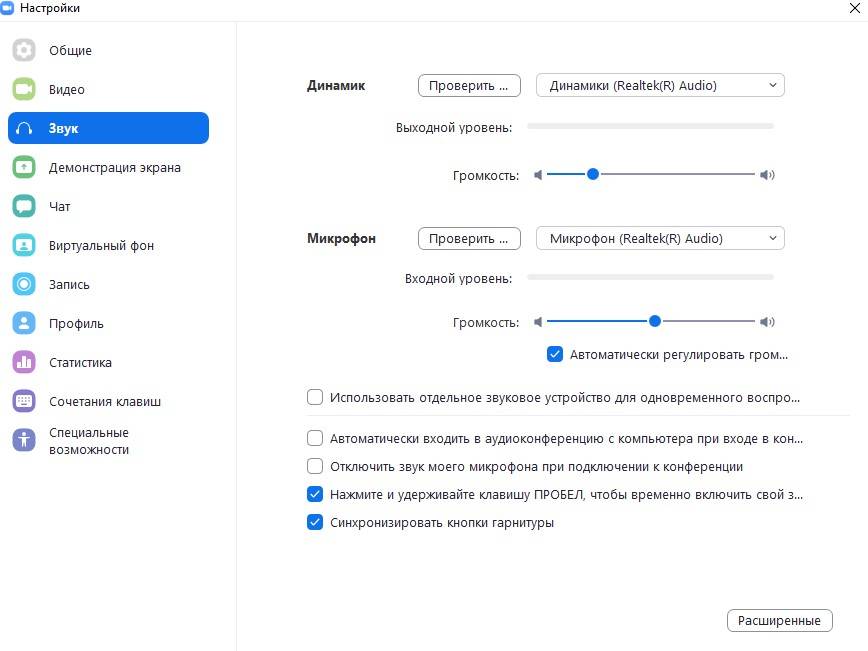Click the Виртуальный фон icon
868x651 pixels.
coord(24,245)
